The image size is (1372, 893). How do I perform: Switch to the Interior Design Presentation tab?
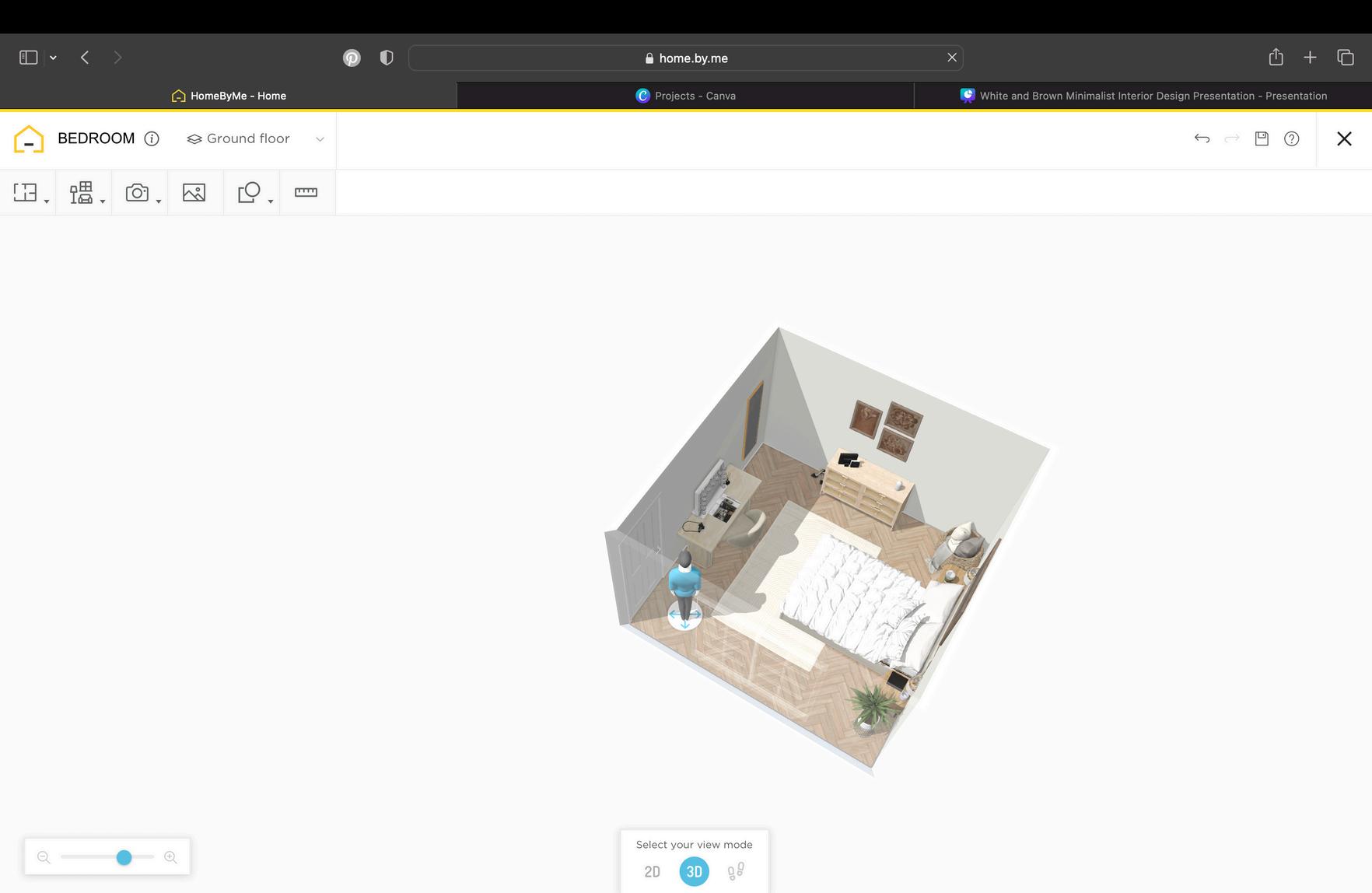coord(1143,96)
